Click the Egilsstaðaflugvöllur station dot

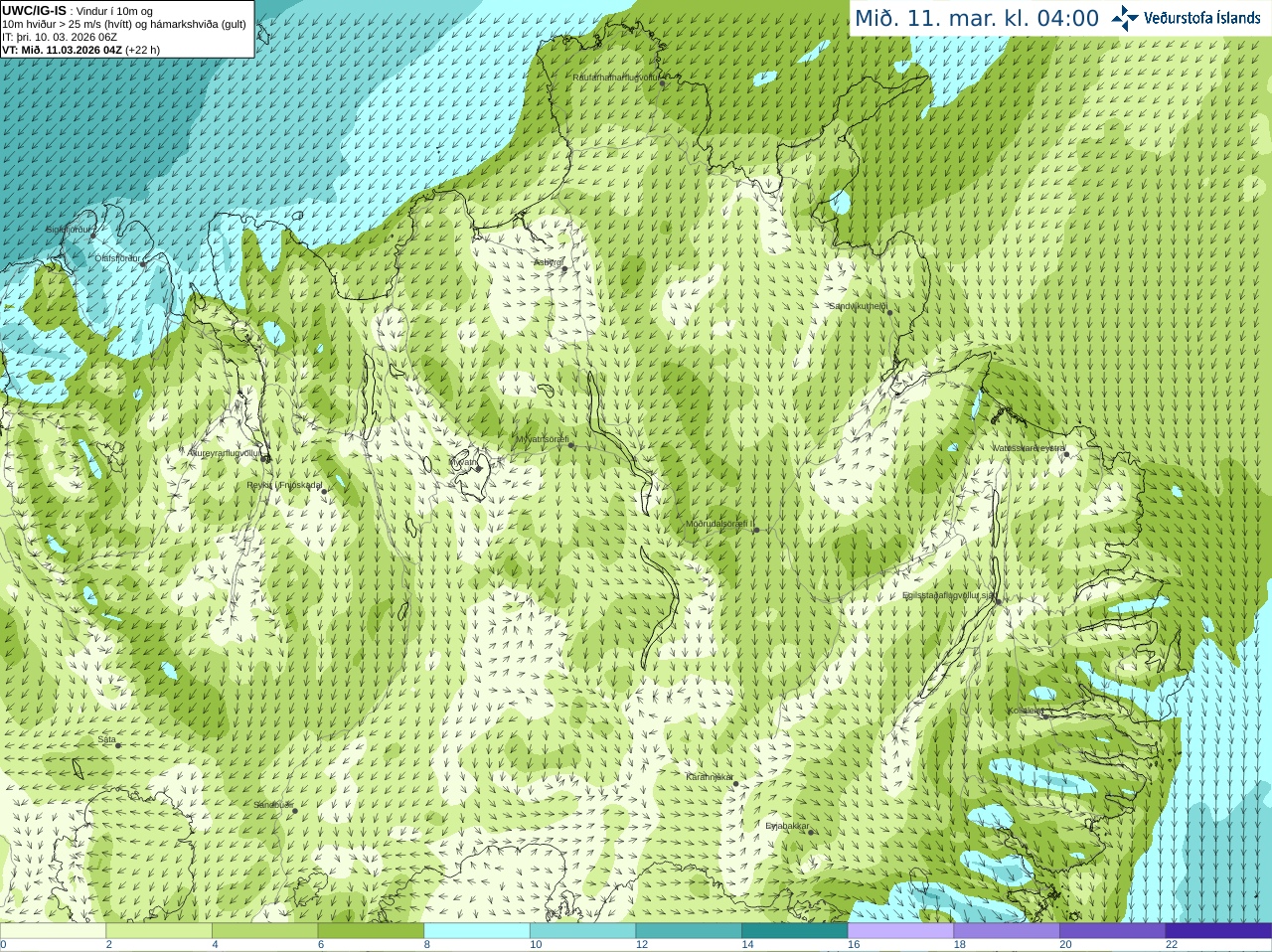click(998, 601)
